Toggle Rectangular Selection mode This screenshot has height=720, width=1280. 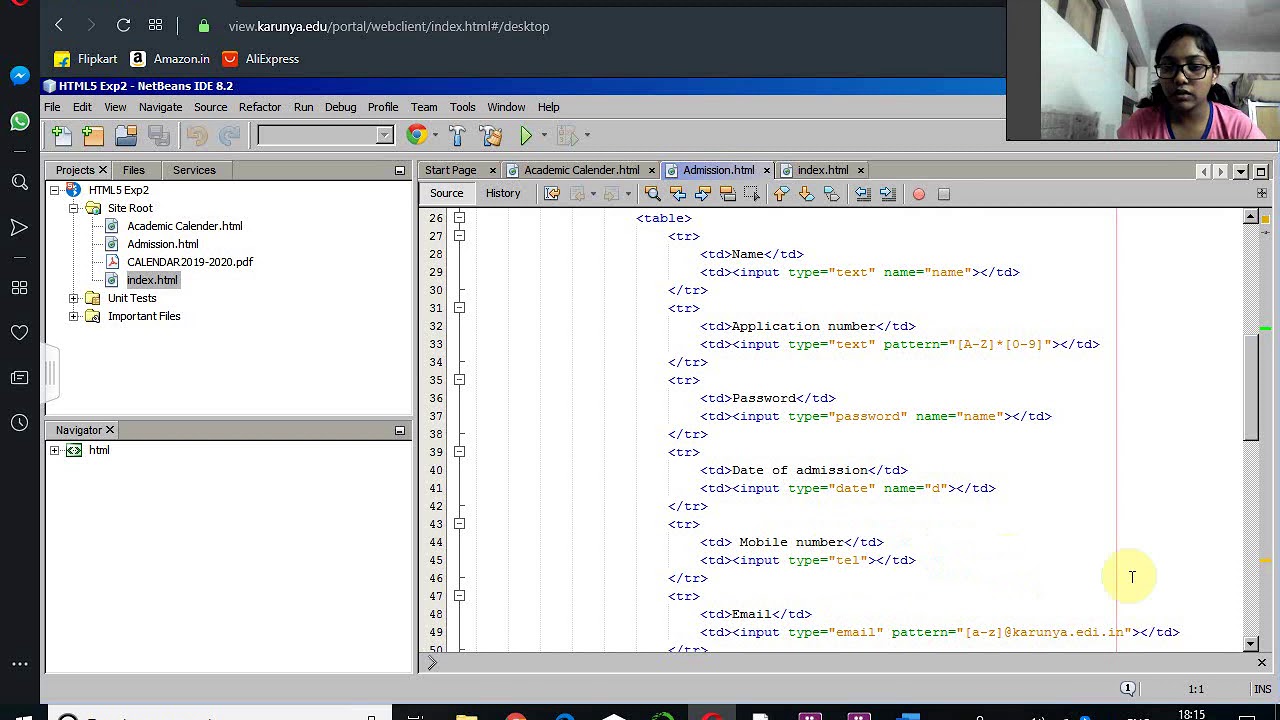(753, 194)
